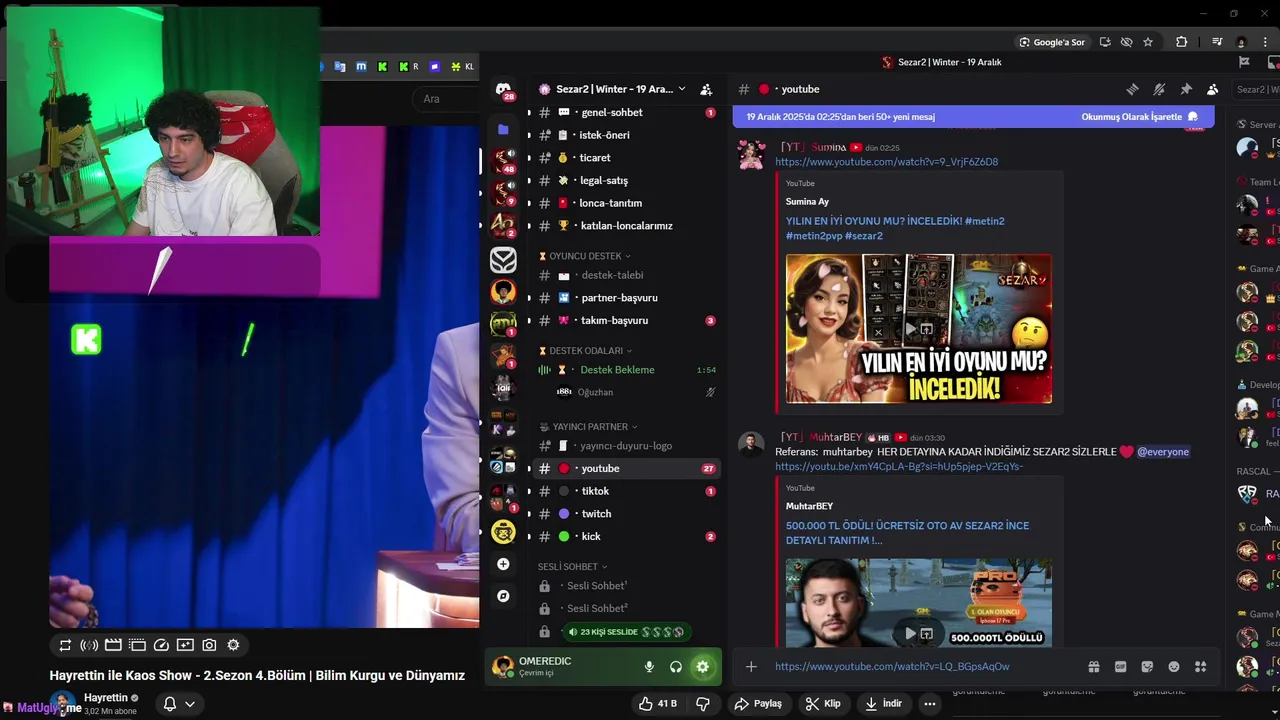Open enhancer settings gear under video

[233, 645]
